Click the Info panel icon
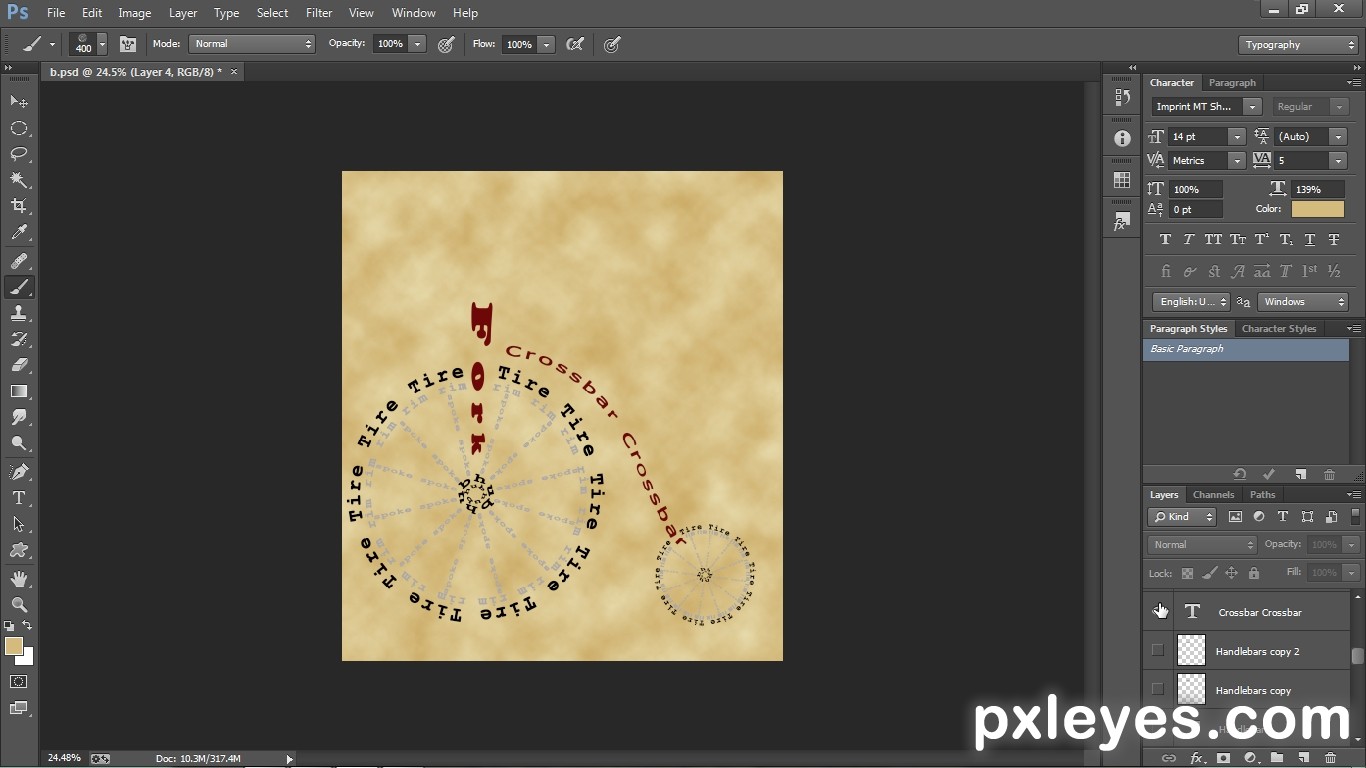This screenshot has width=1366, height=768. pyautogui.click(x=1122, y=139)
